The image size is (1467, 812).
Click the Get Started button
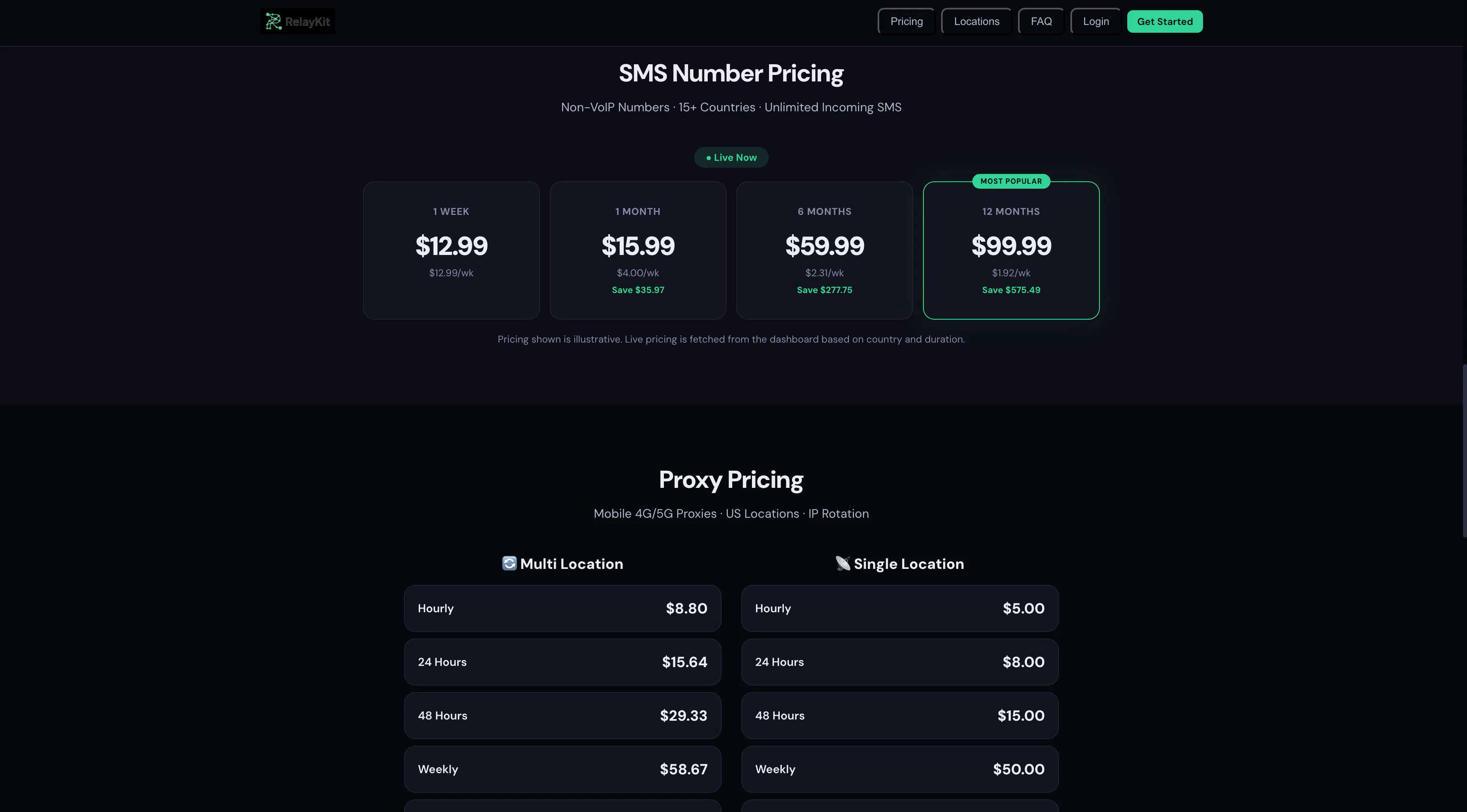pyautogui.click(x=1165, y=22)
